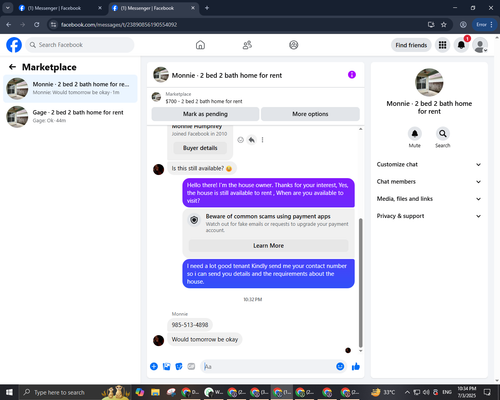
Task: Open the Windows Start menu
Action: point(9,392)
